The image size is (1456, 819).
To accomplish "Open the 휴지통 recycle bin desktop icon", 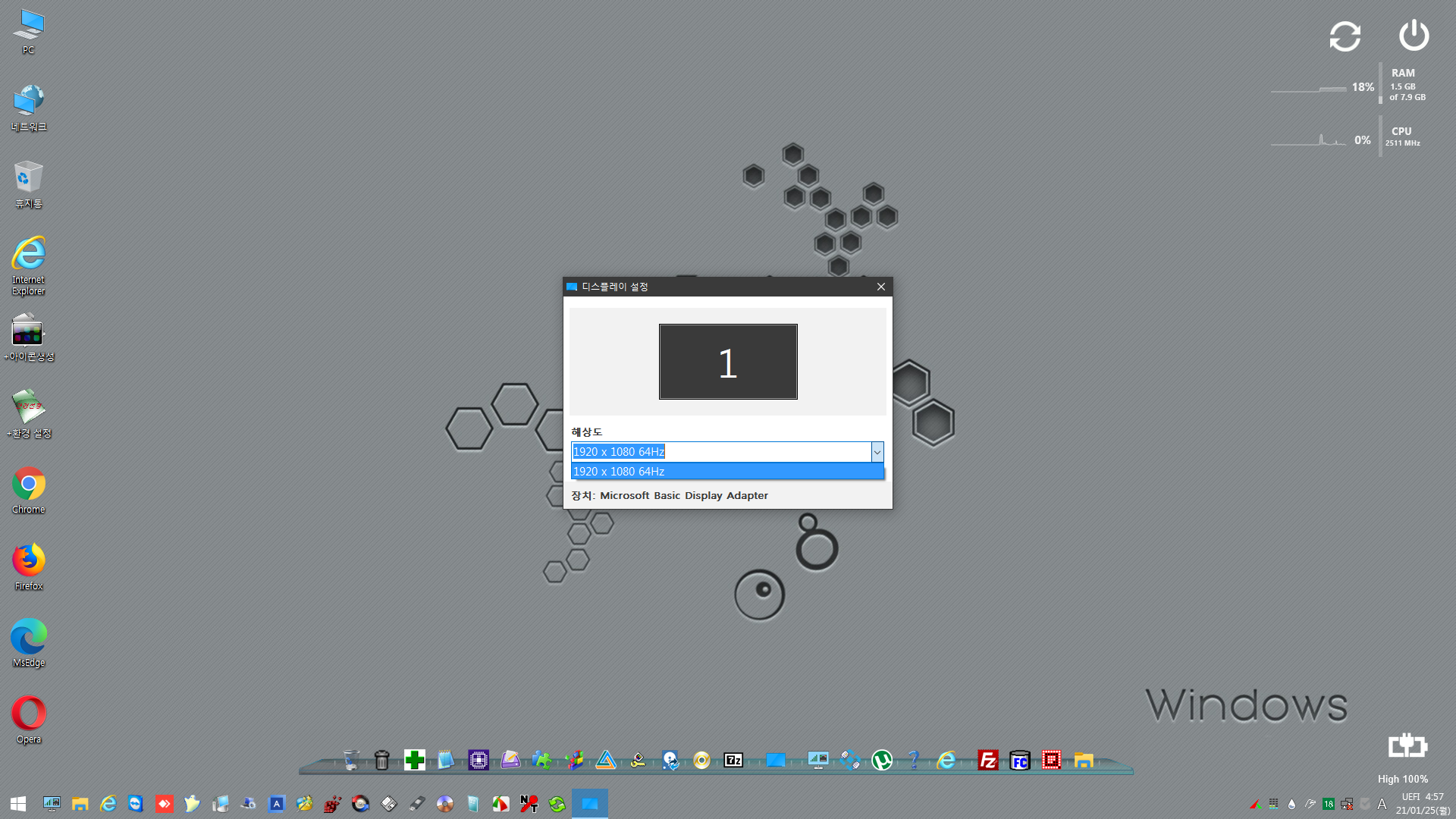I will [29, 185].
